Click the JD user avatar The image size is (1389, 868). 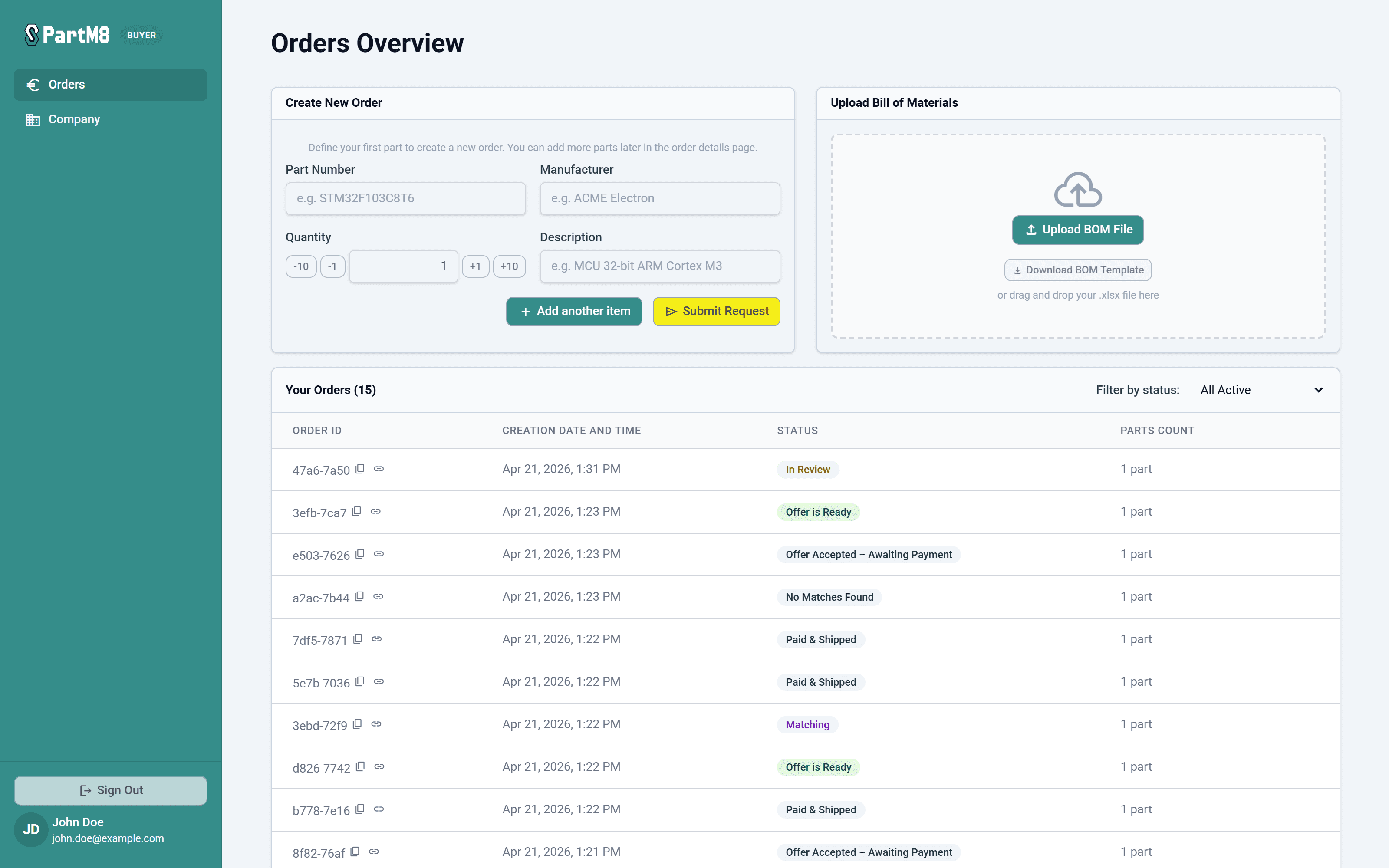tap(31, 829)
